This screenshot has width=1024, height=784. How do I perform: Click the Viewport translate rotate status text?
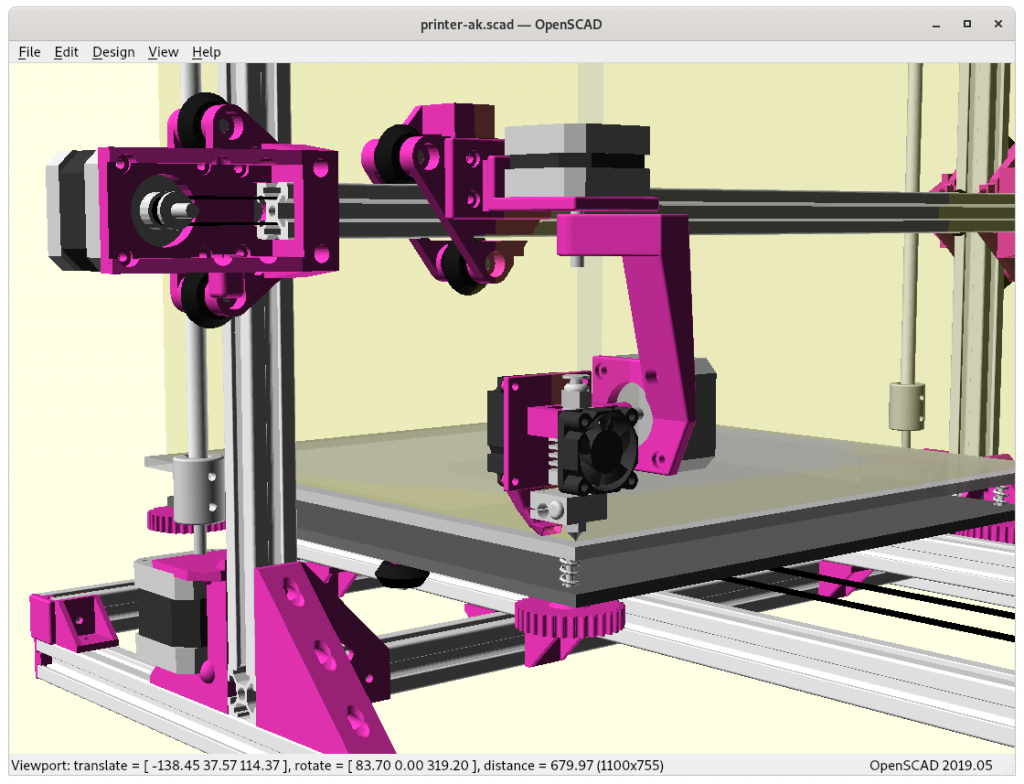tap(337, 765)
